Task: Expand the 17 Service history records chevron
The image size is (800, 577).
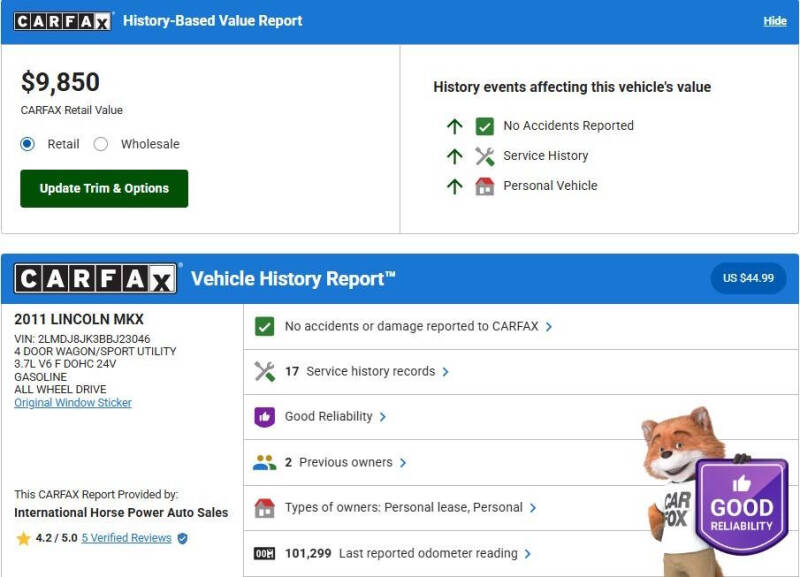Action: coord(445,372)
